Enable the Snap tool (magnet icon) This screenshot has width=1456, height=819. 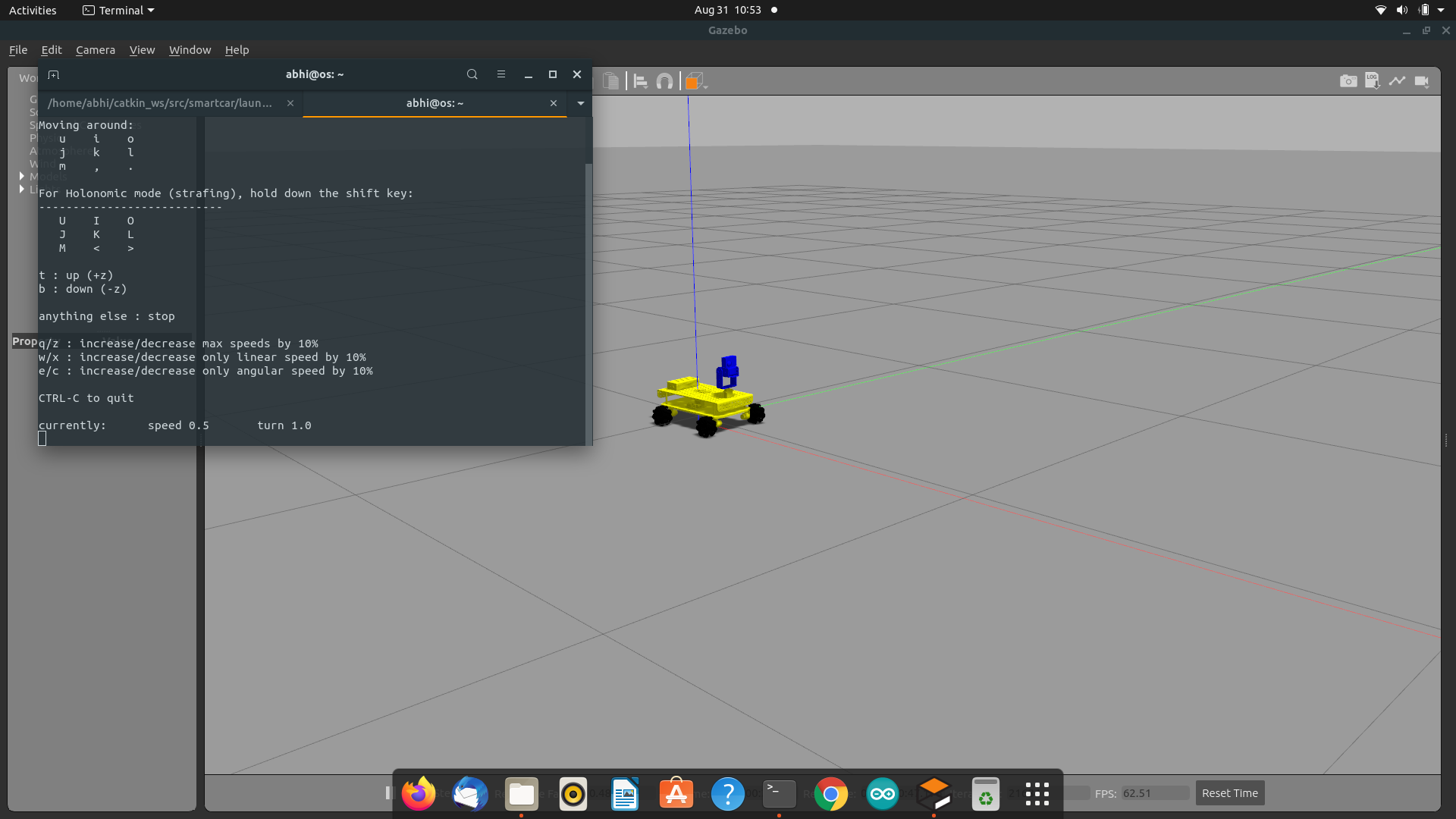664,80
